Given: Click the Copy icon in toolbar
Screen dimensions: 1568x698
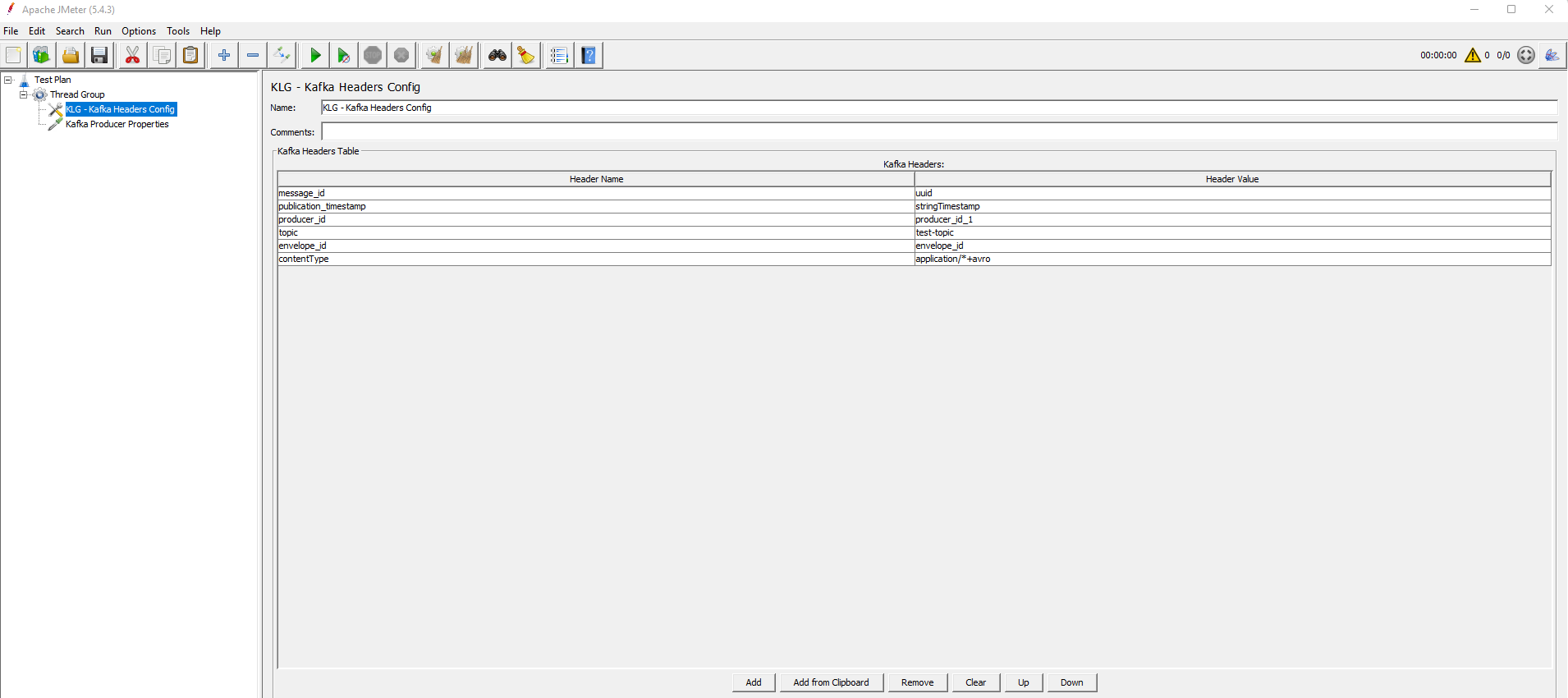Looking at the screenshot, I should (x=163, y=55).
